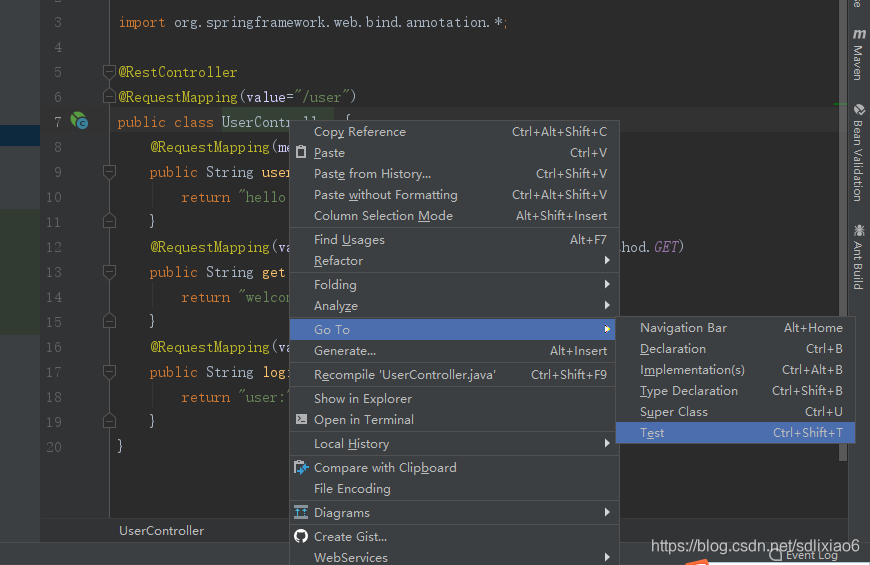The height and width of the screenshot is (565, 870).
Task: Open the Go To menu entry
Action: [x=452, y=329]
